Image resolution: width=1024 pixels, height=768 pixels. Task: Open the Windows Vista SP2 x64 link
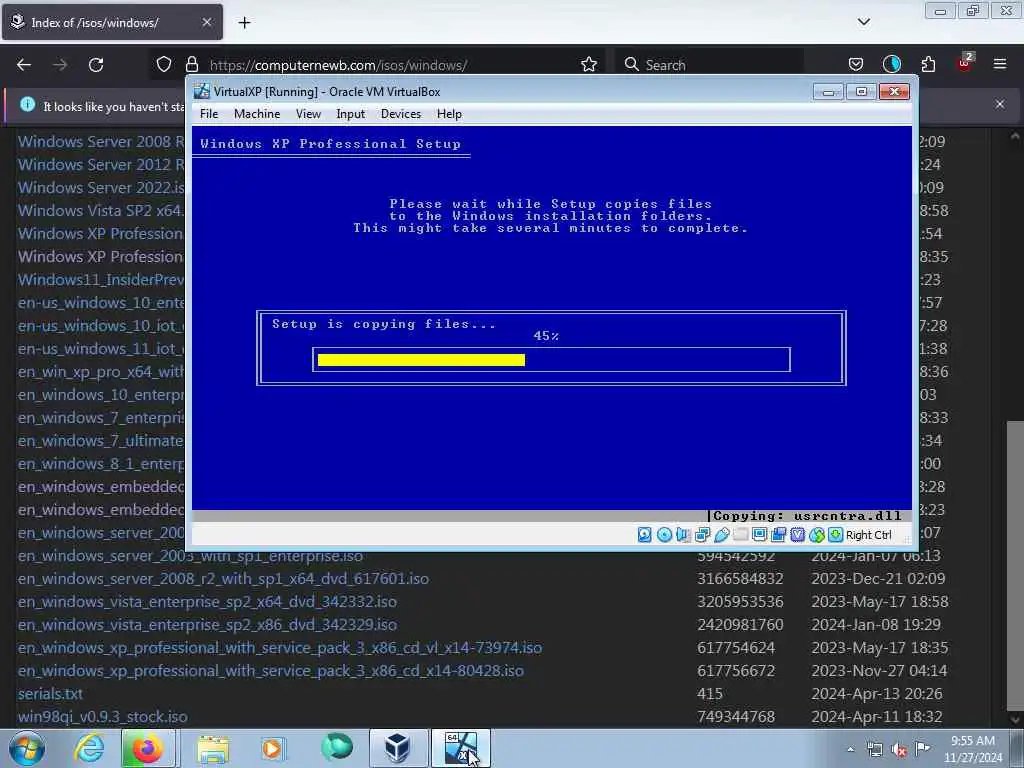101,210
